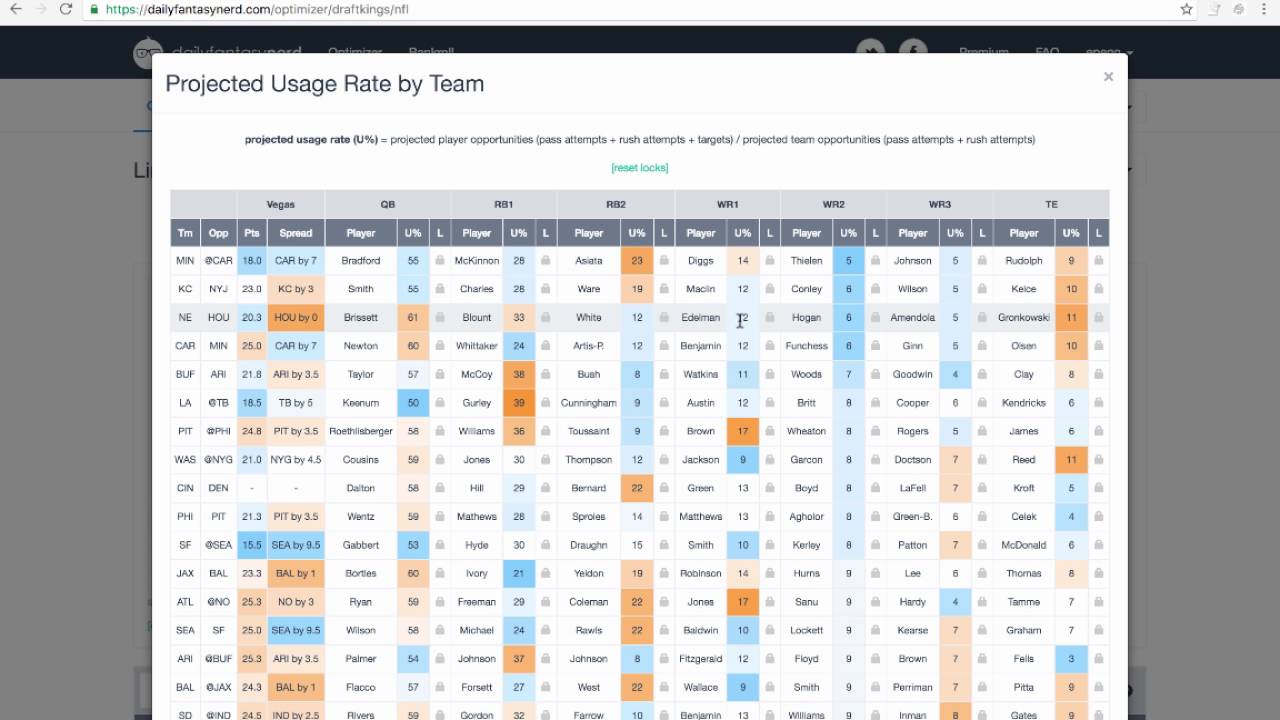This screenshot has height=720, width=1280.
Task: Toggle lock for Newton, CAR quarterback
Action: point(440,346)
